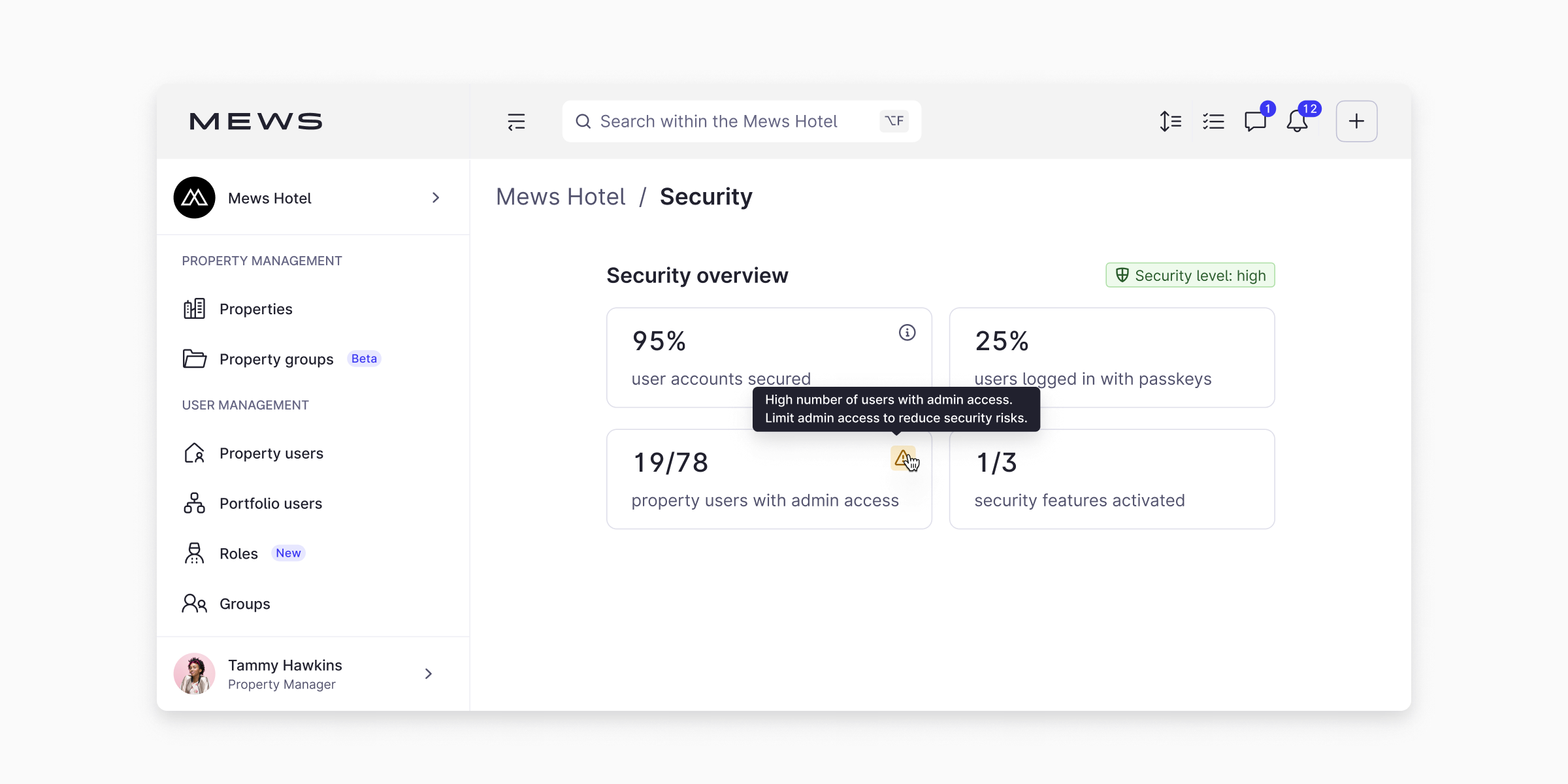
Task: Open the line spacing density icon
Action: coord(1170,122)
